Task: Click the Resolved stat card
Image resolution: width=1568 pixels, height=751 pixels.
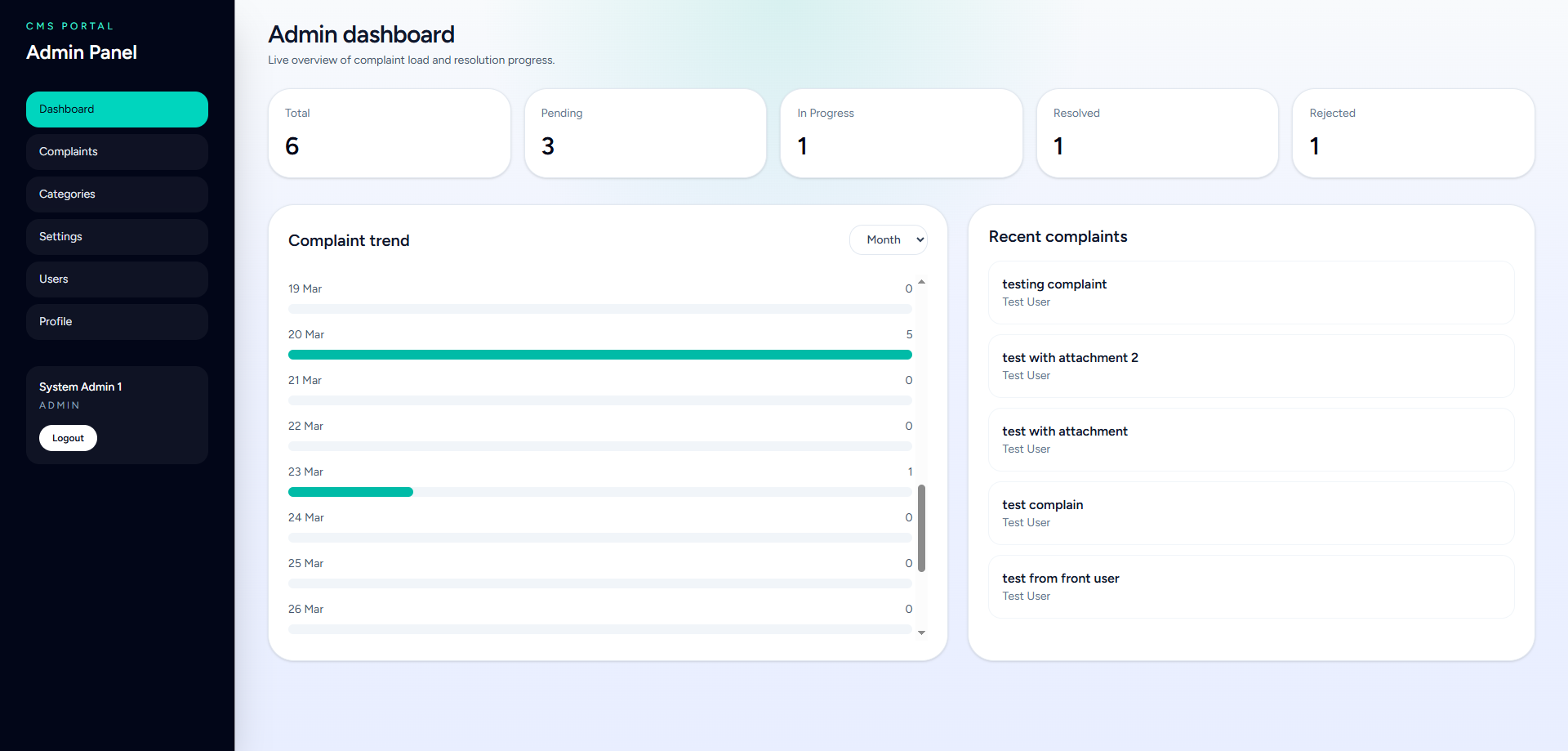Action: 1157,132
